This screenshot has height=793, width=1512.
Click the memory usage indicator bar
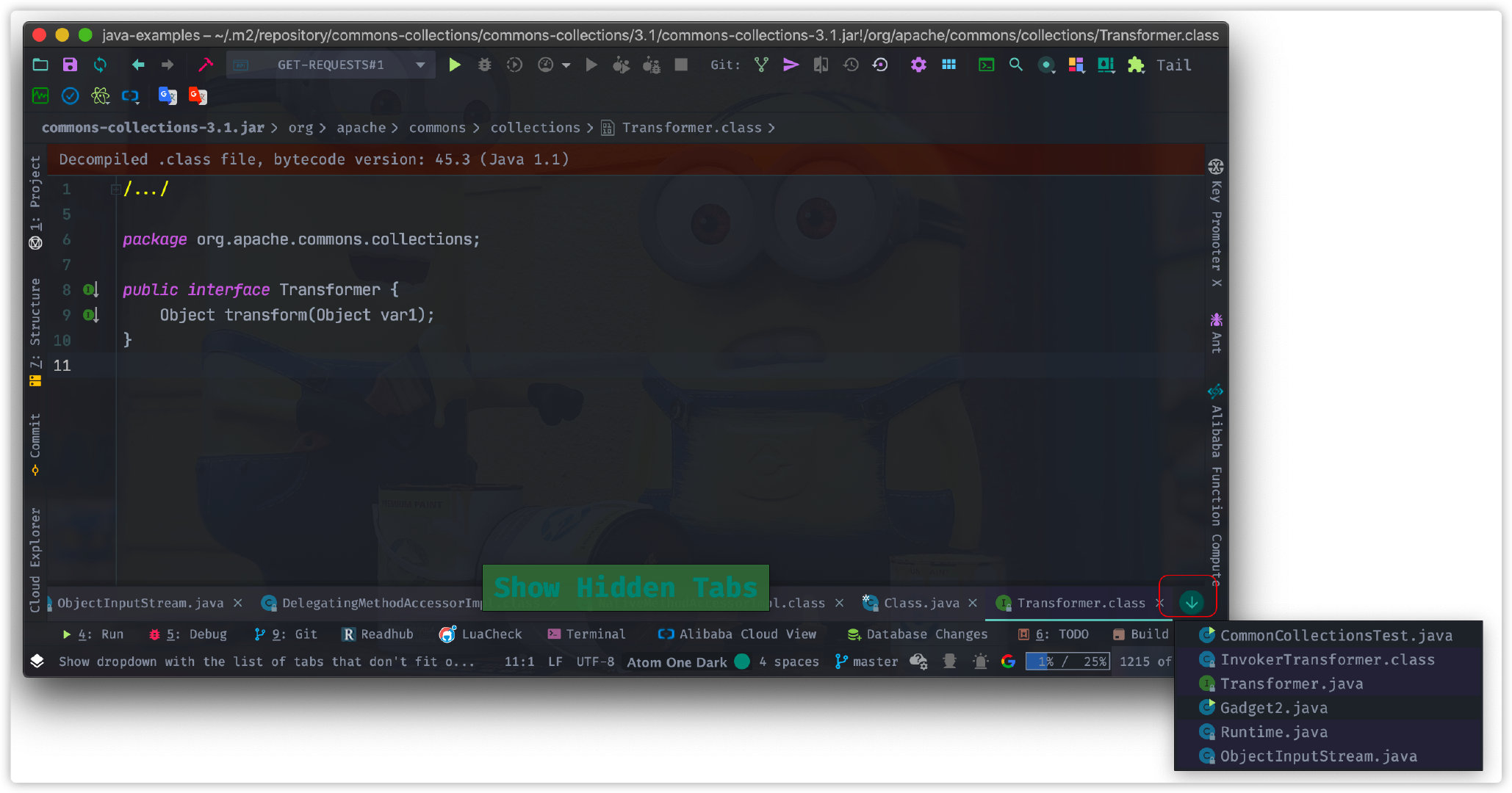click(1068, 662)
